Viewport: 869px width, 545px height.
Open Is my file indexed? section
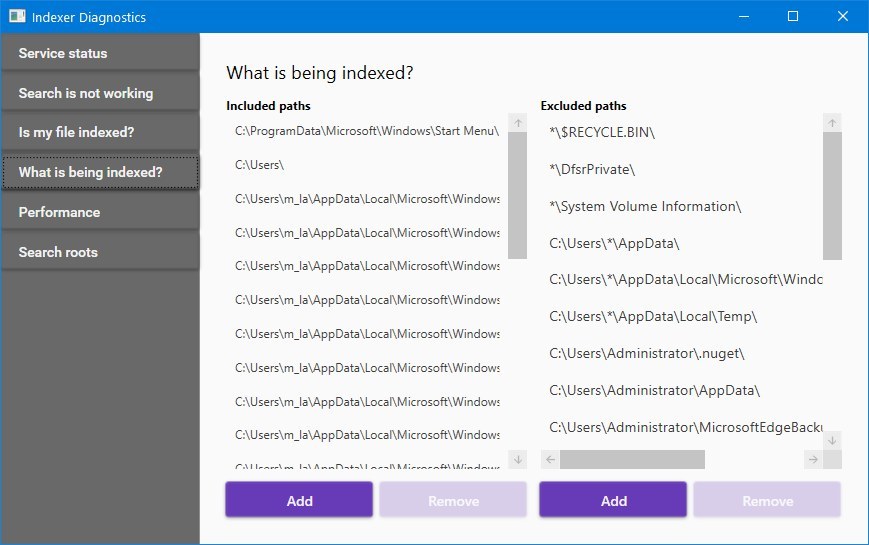100,132
